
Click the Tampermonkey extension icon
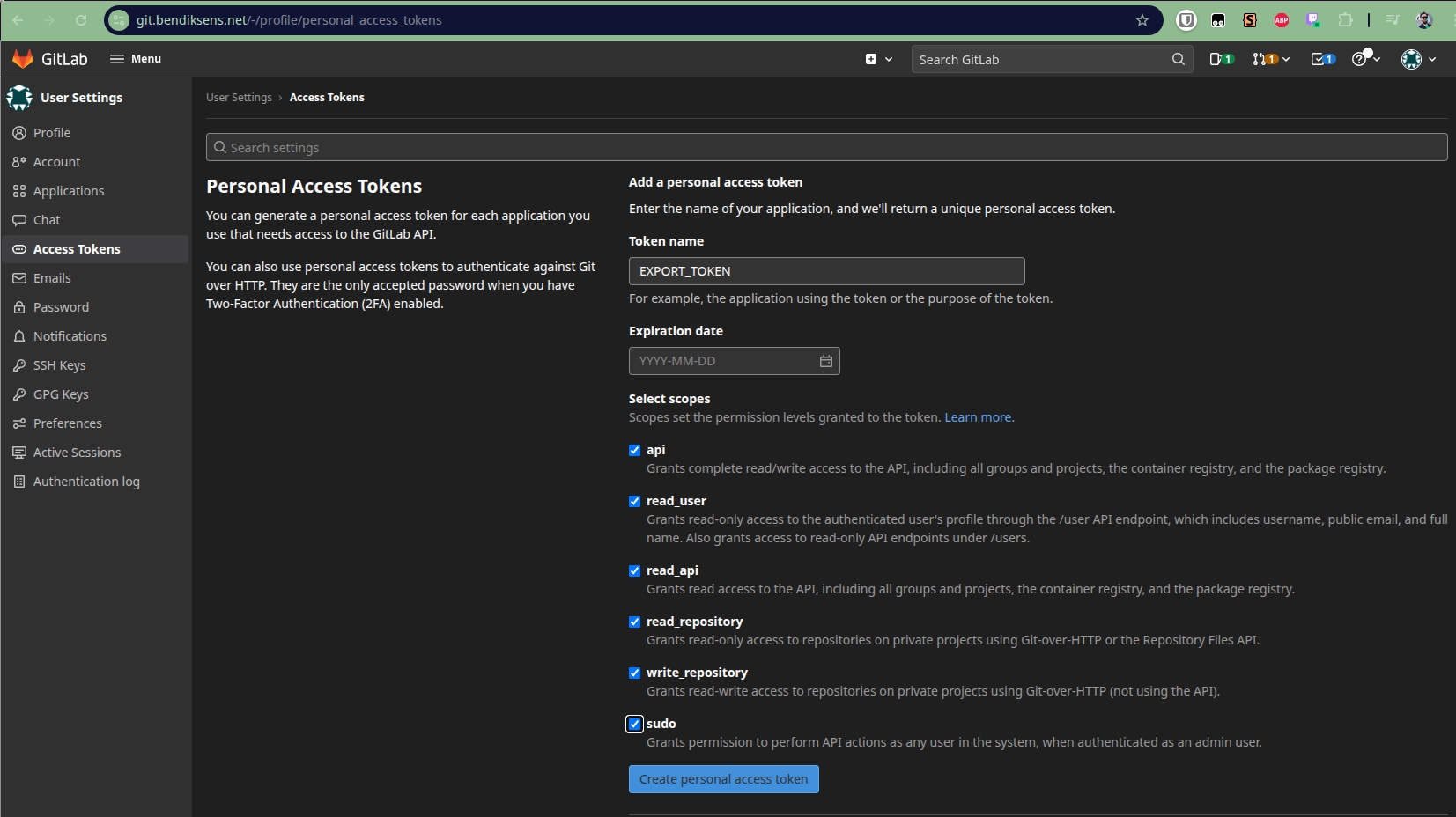pyautogui.click(x=1218, y=20)
